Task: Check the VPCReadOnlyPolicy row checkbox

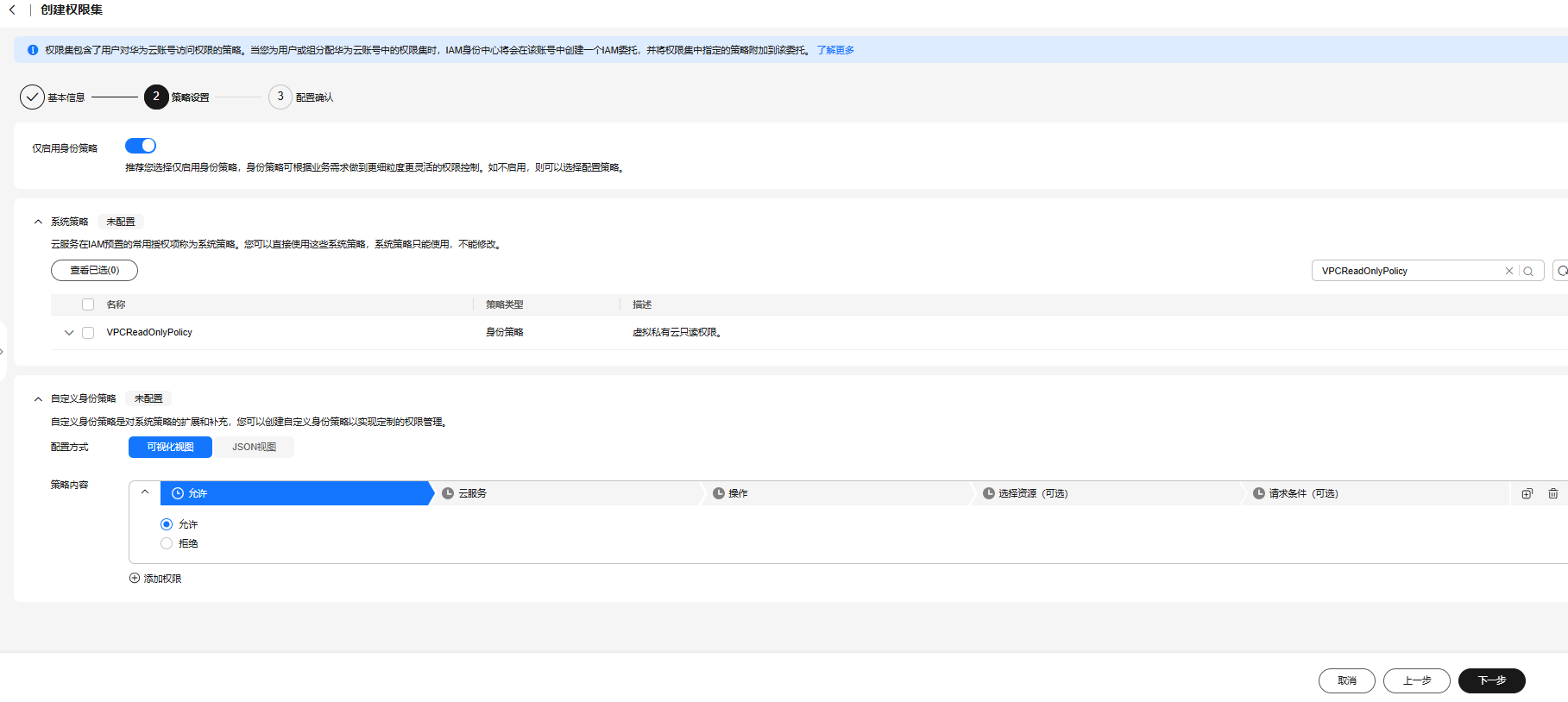Action: 88,333
